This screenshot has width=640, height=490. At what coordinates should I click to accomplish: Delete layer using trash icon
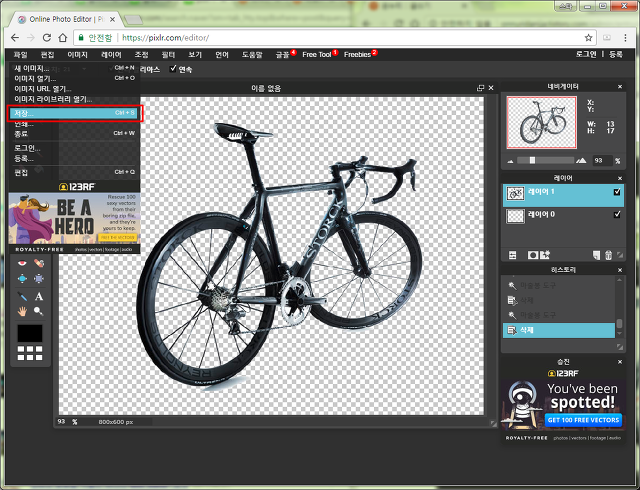tap(608, 255)
